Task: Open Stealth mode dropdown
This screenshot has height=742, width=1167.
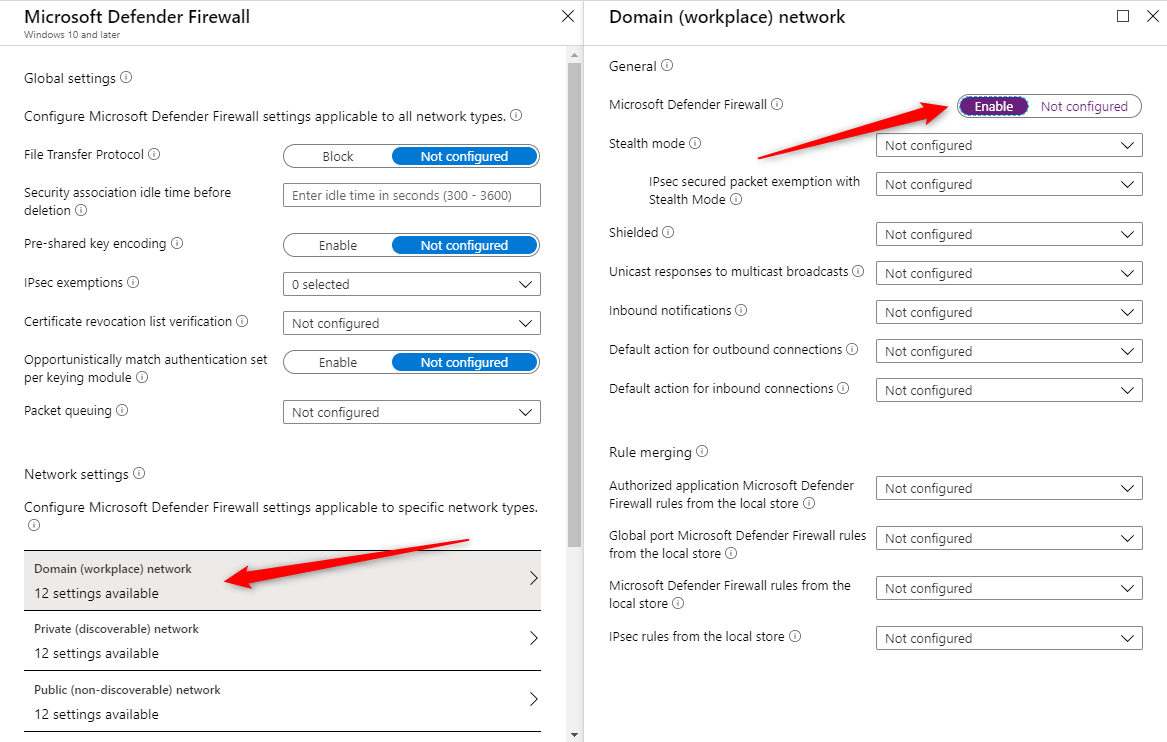Action: [1009, 145]
